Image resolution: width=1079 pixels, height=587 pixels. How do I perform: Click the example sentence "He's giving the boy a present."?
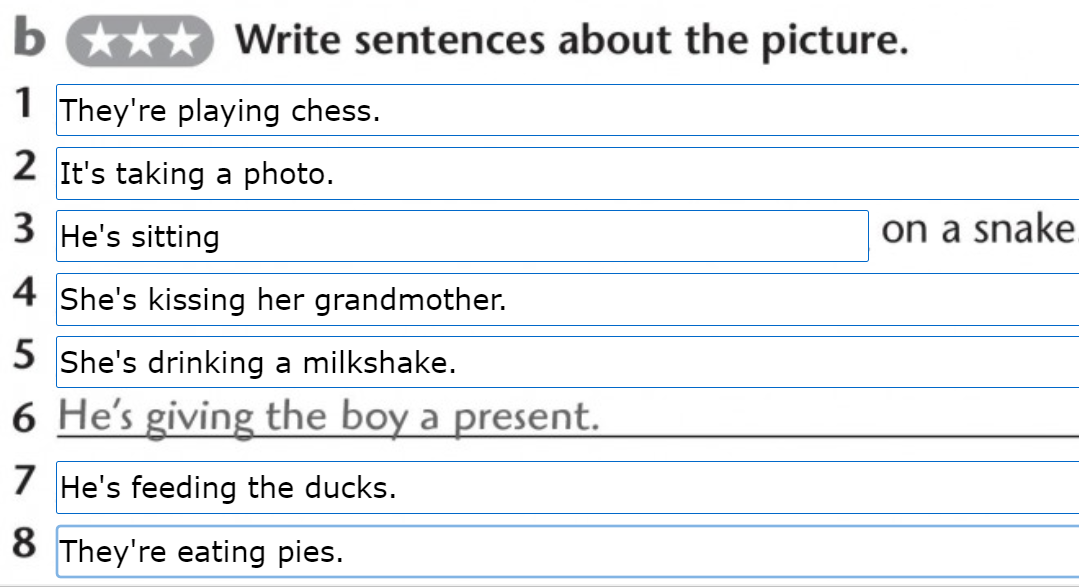pyautogui.click(x=329, y=417)
